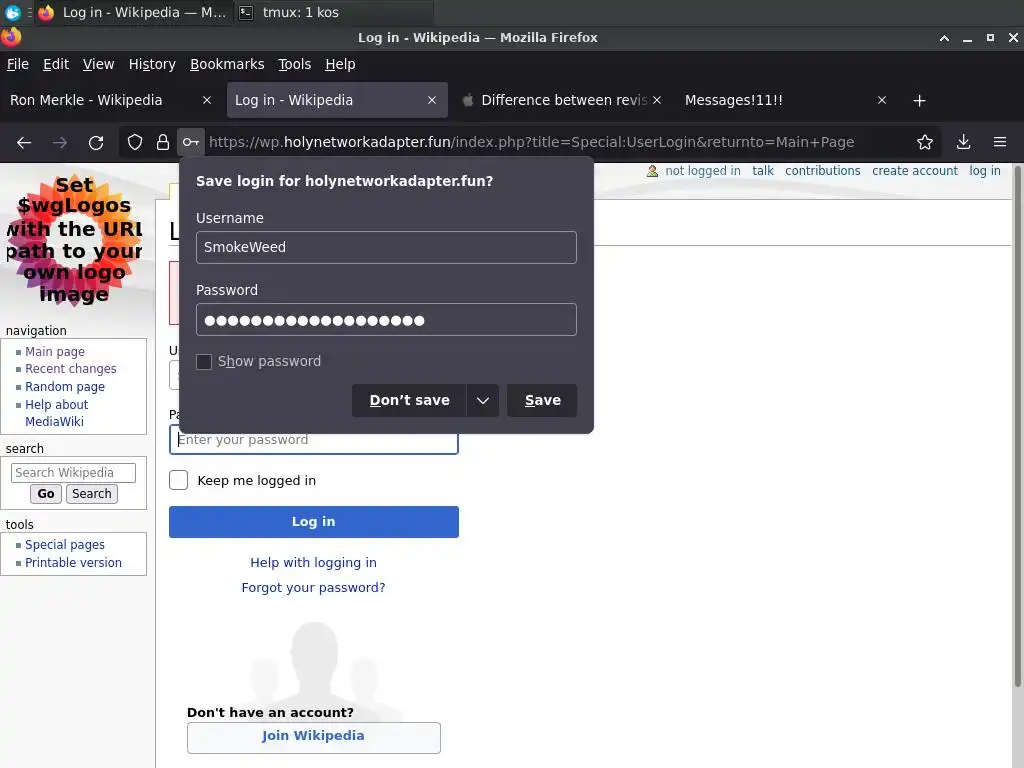Click the Don't save button
This screenshot has height=768, width=1024.
coord(409,400)
